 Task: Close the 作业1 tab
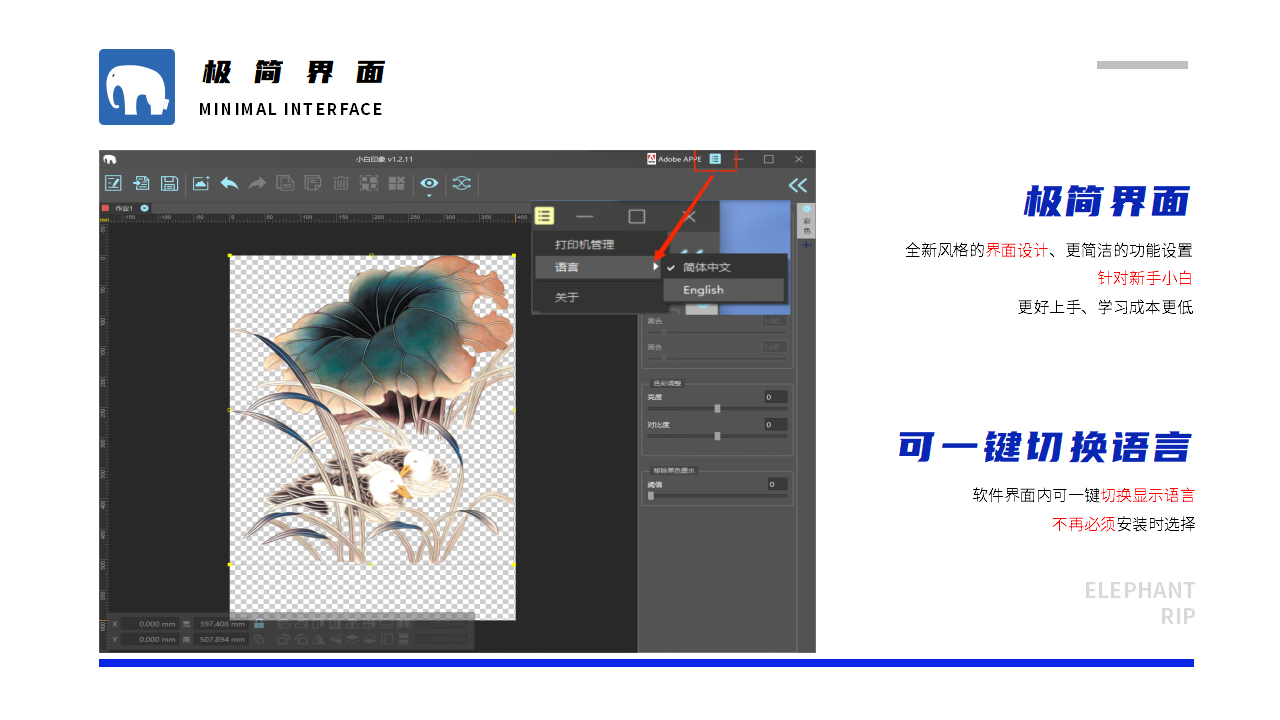point(145,208)
